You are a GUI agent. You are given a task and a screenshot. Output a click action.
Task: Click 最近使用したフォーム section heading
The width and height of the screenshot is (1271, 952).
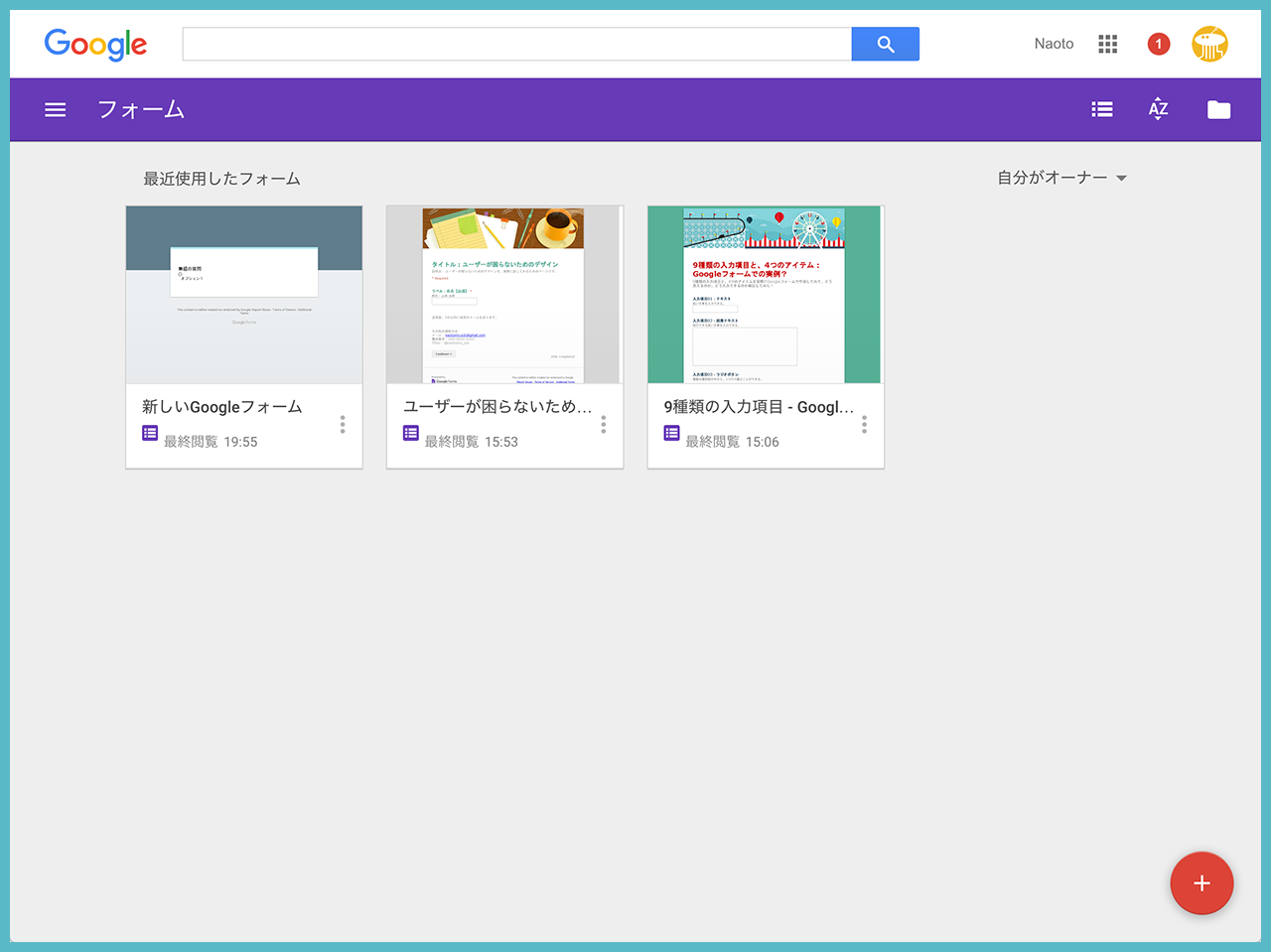[x=221, y=179]
